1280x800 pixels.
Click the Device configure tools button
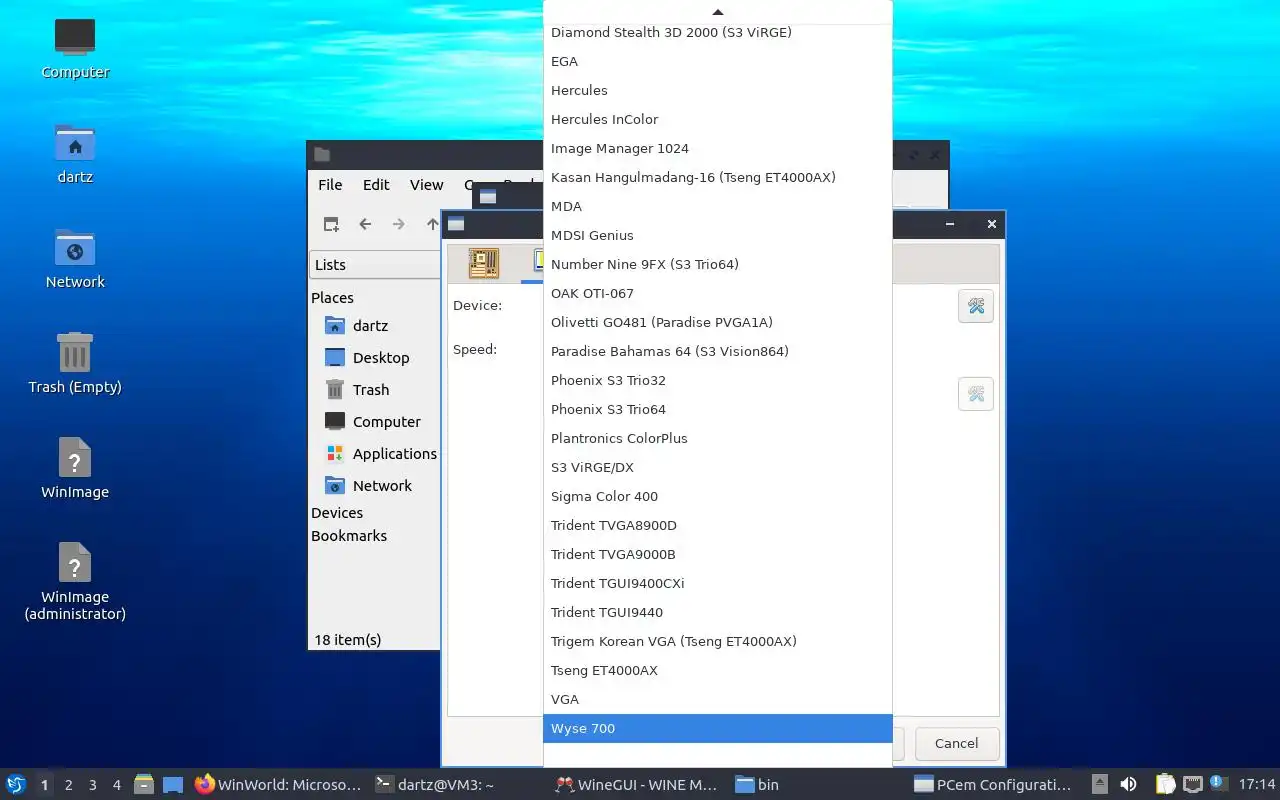pyautogui.click(x=976, y=306)
